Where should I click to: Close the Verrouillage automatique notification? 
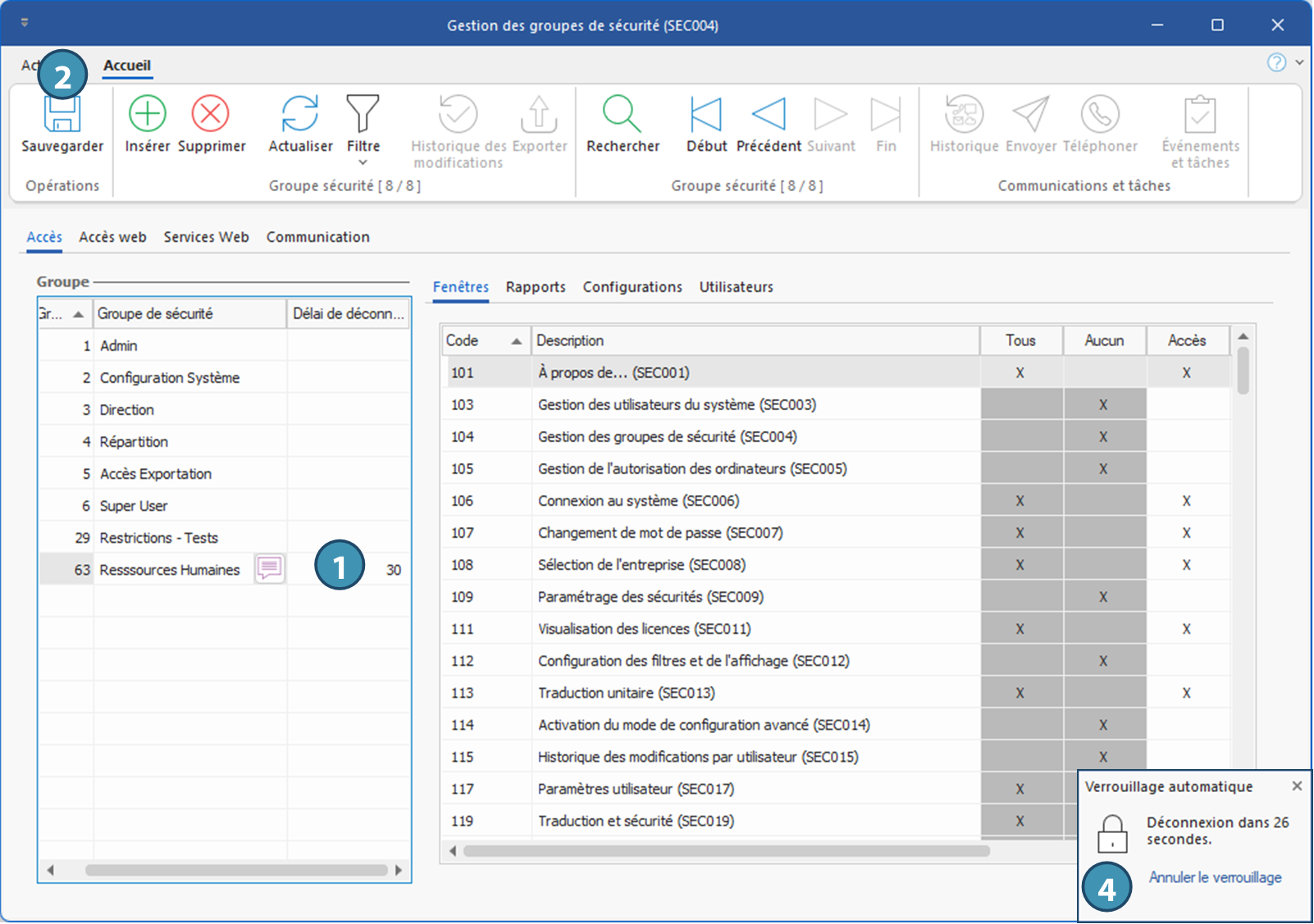[1297, 786]
